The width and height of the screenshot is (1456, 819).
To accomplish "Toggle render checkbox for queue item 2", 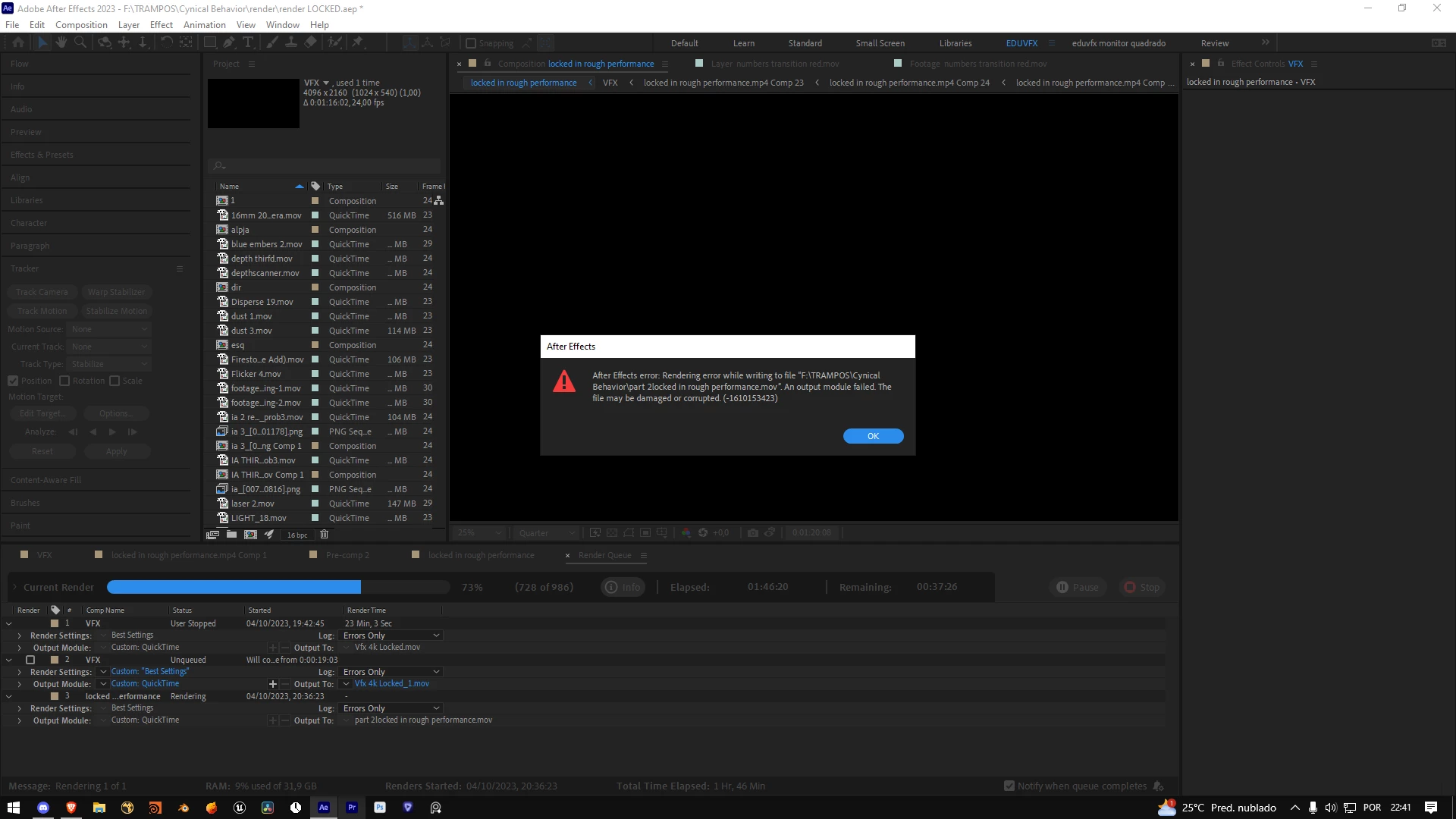I will (30, 660).
